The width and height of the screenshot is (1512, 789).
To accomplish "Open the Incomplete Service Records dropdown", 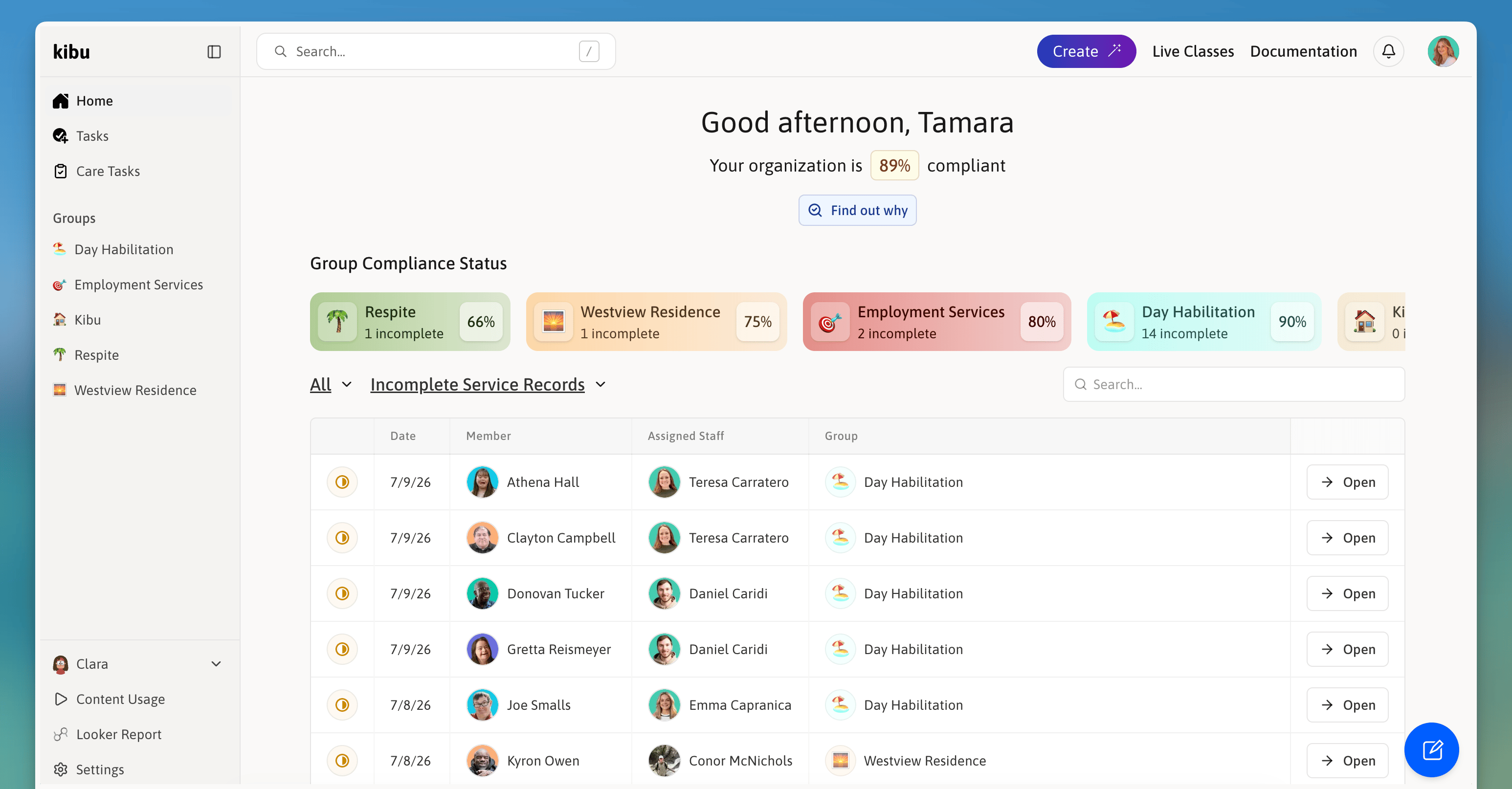I will click(489, 385).
